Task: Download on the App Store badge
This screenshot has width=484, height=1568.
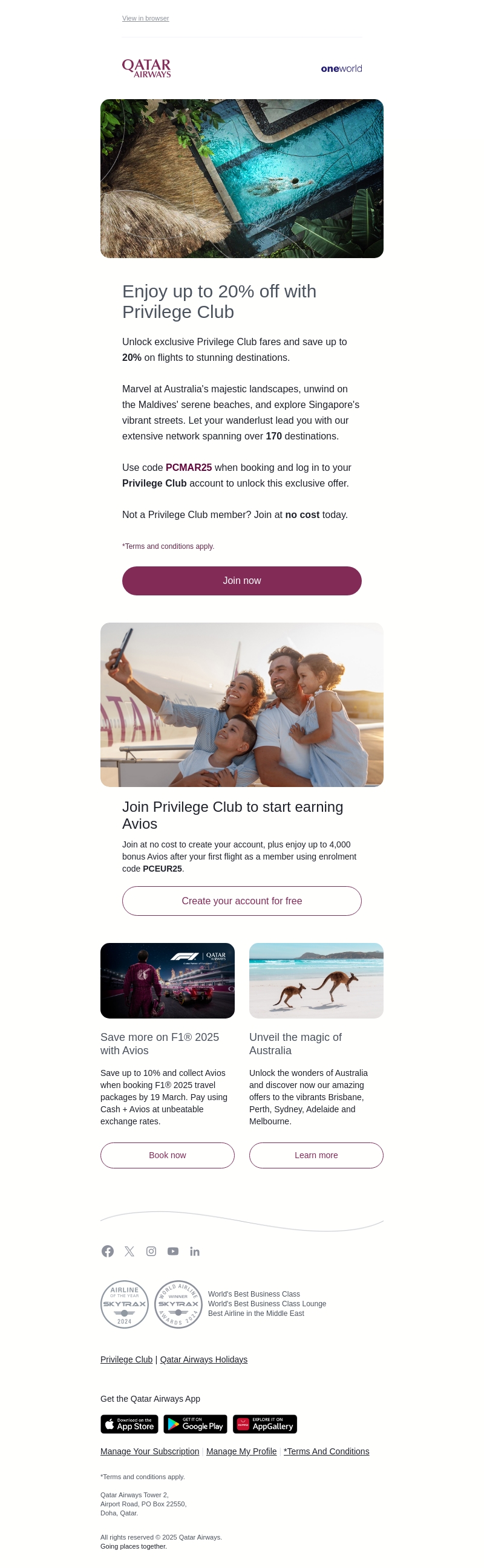Action: tap(129, 1424)
